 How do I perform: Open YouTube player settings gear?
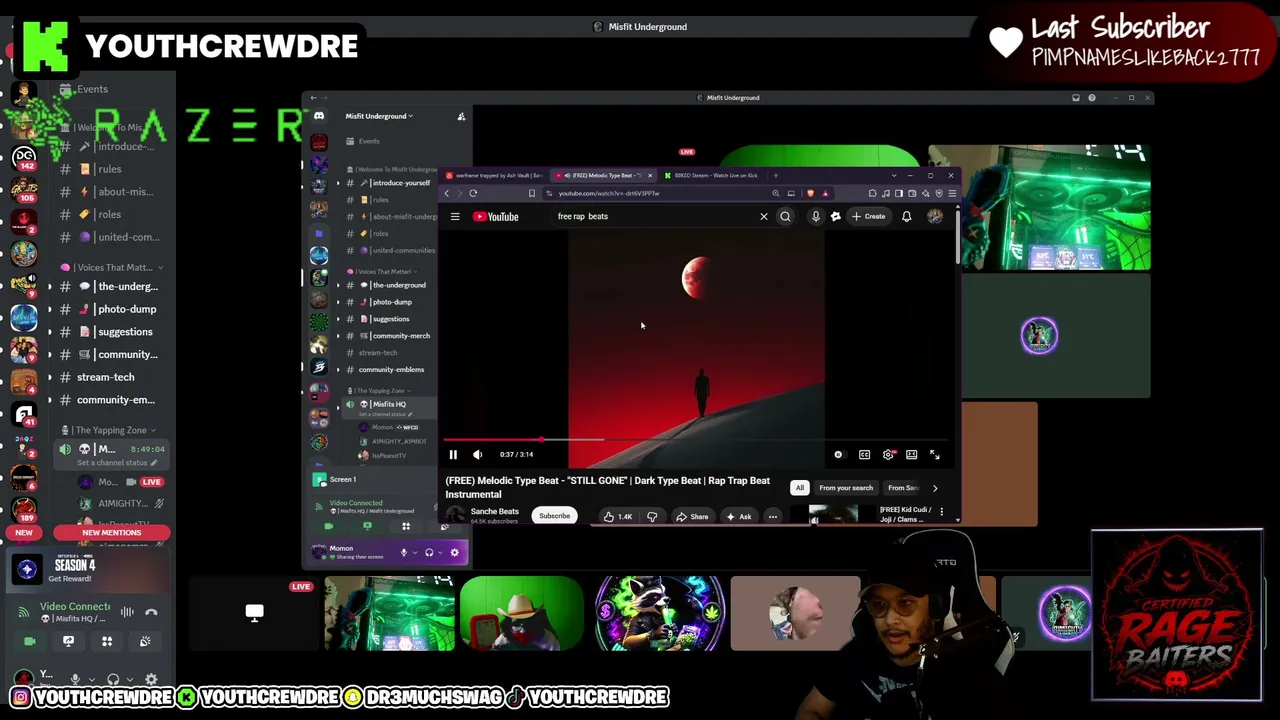point(888,455)
